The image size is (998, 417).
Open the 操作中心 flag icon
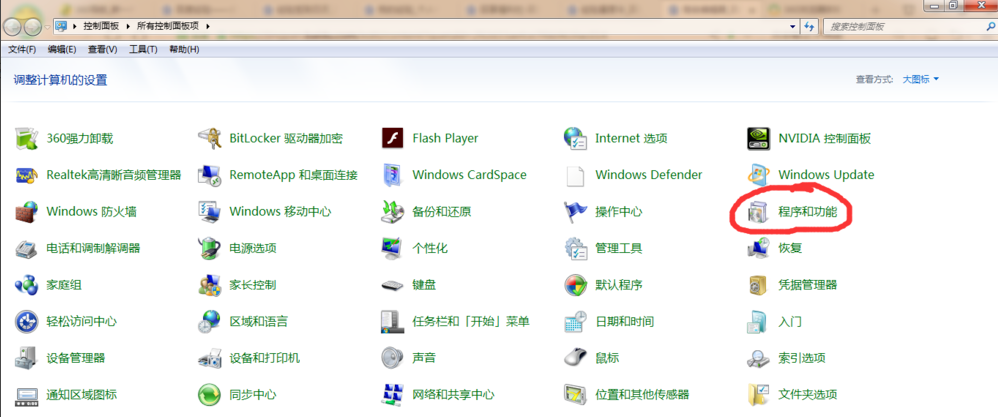(575, 211)
